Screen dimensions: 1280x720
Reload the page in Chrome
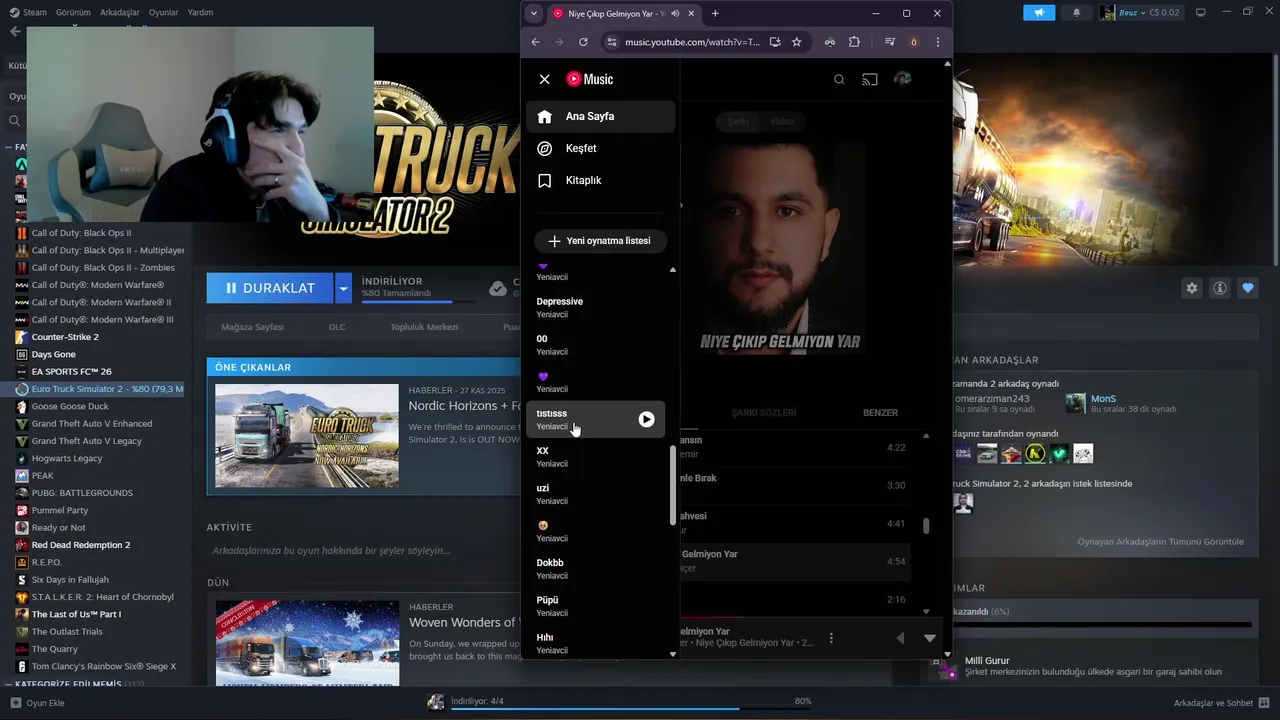click(583, 42)
